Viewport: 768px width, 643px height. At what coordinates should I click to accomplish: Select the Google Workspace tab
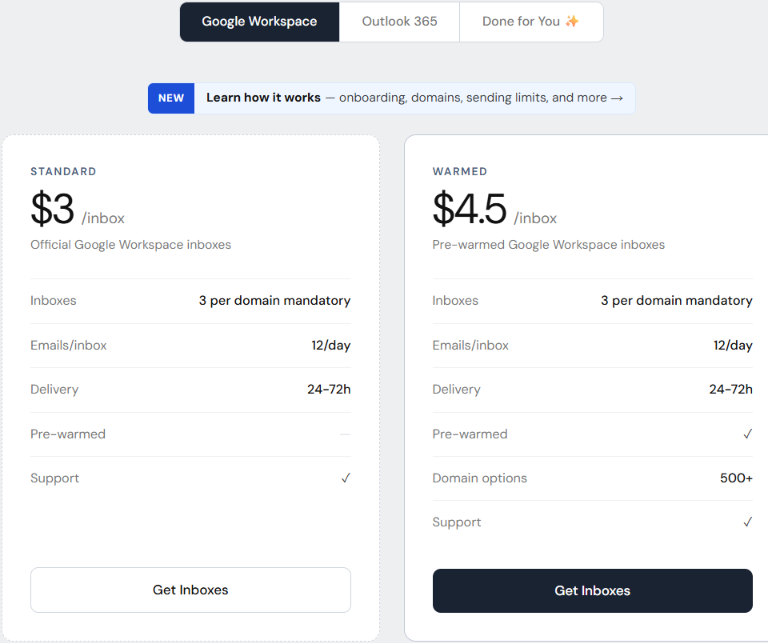click(259, 22)
